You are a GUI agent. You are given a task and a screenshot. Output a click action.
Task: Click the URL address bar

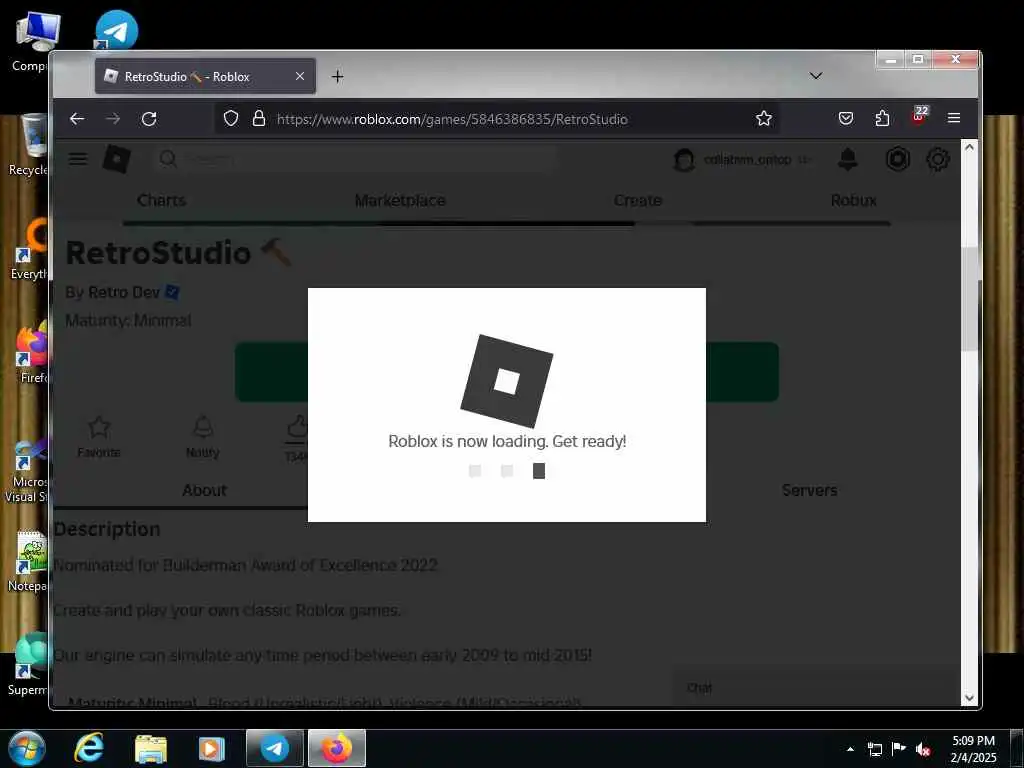[x=496, y=119]
